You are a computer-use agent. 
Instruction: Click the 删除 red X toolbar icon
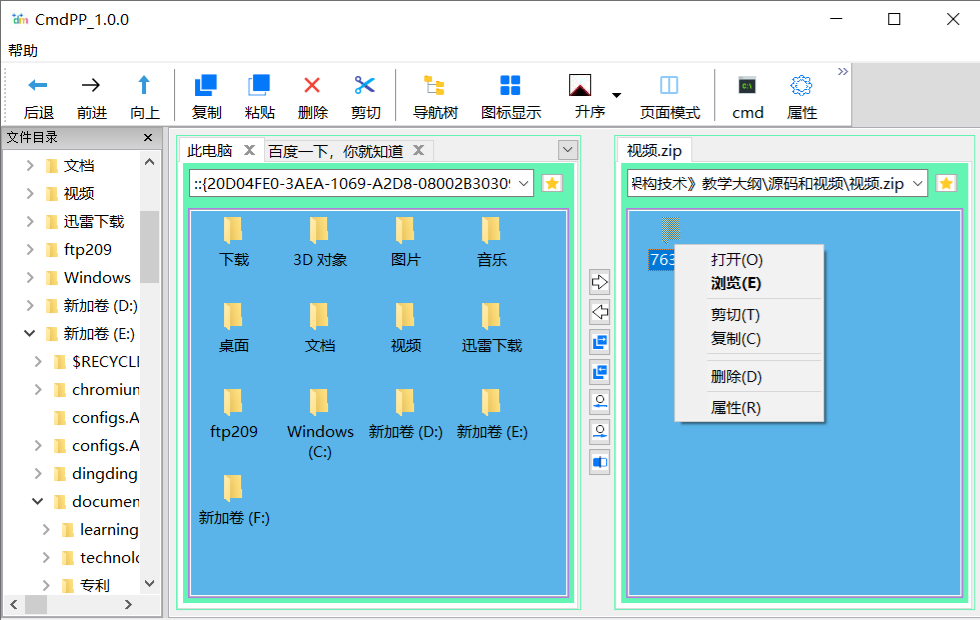tap(312, 85)
